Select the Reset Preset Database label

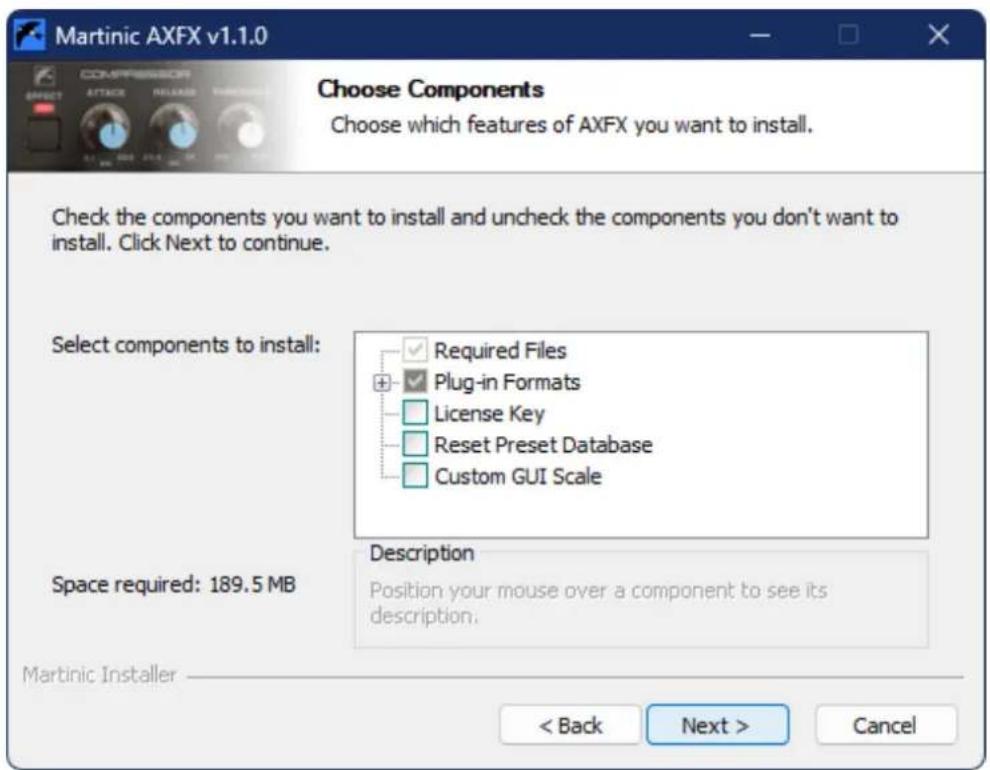tap(543, 445)
